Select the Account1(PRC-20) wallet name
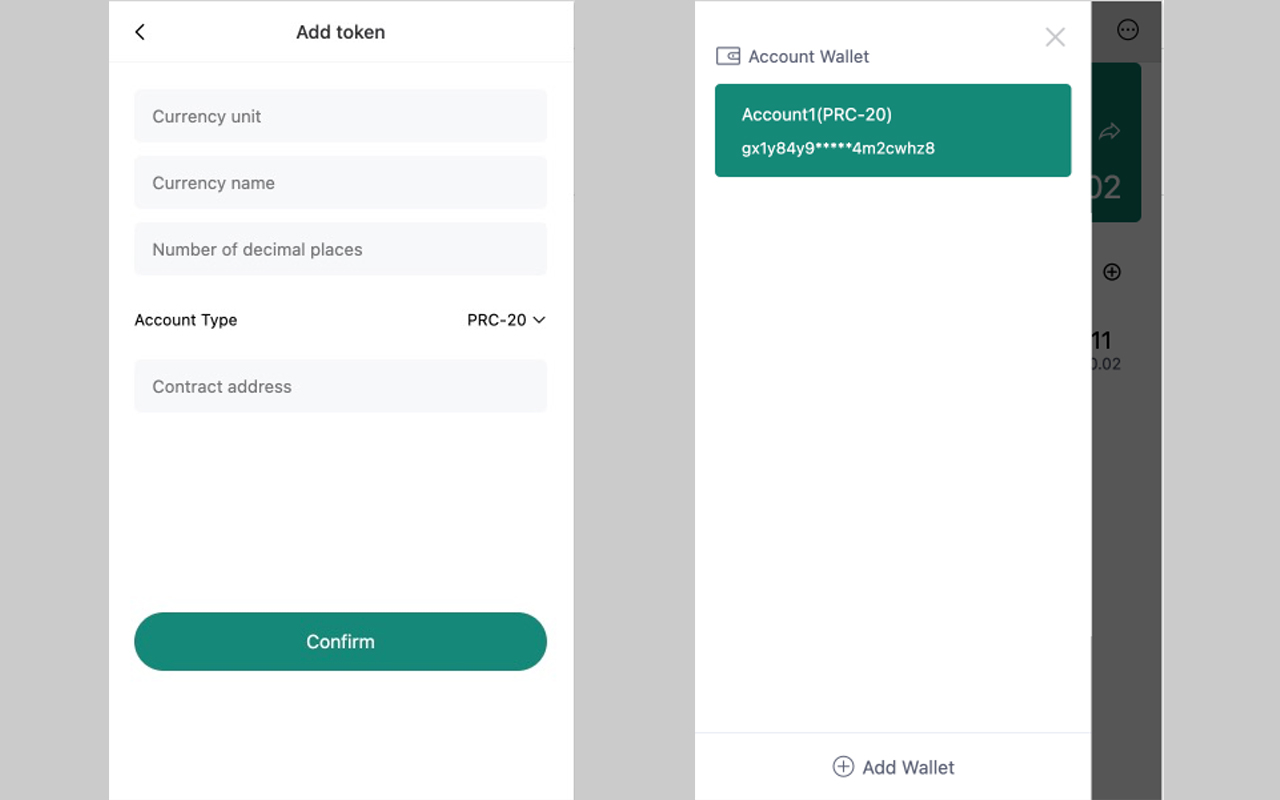The height and width of the screenshot is (800, 1280). click(816, 115)
